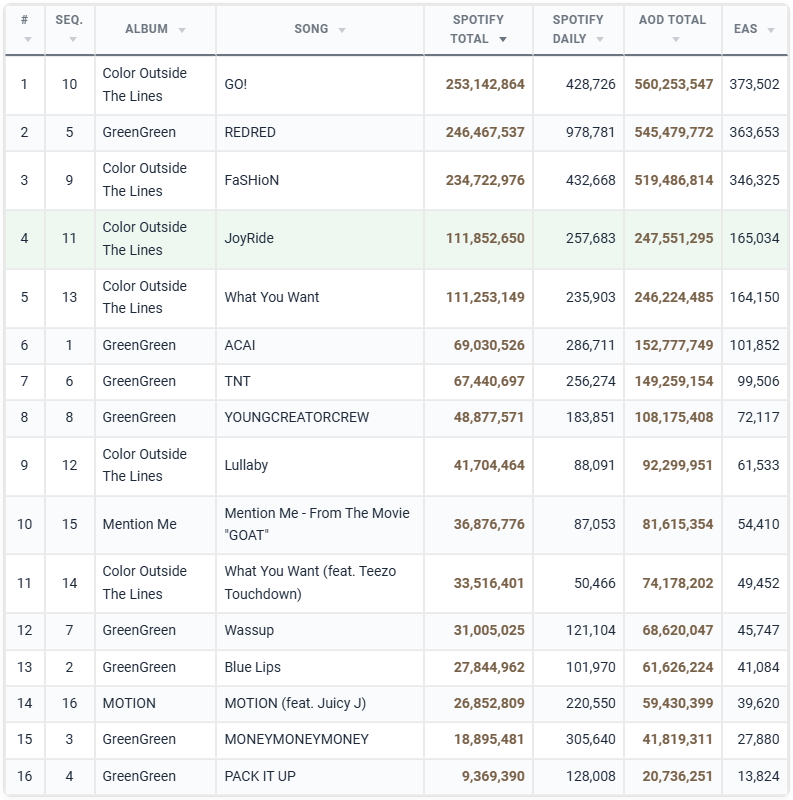
Task: Click EAS value 99,506
Action: [x=758, y=381]
